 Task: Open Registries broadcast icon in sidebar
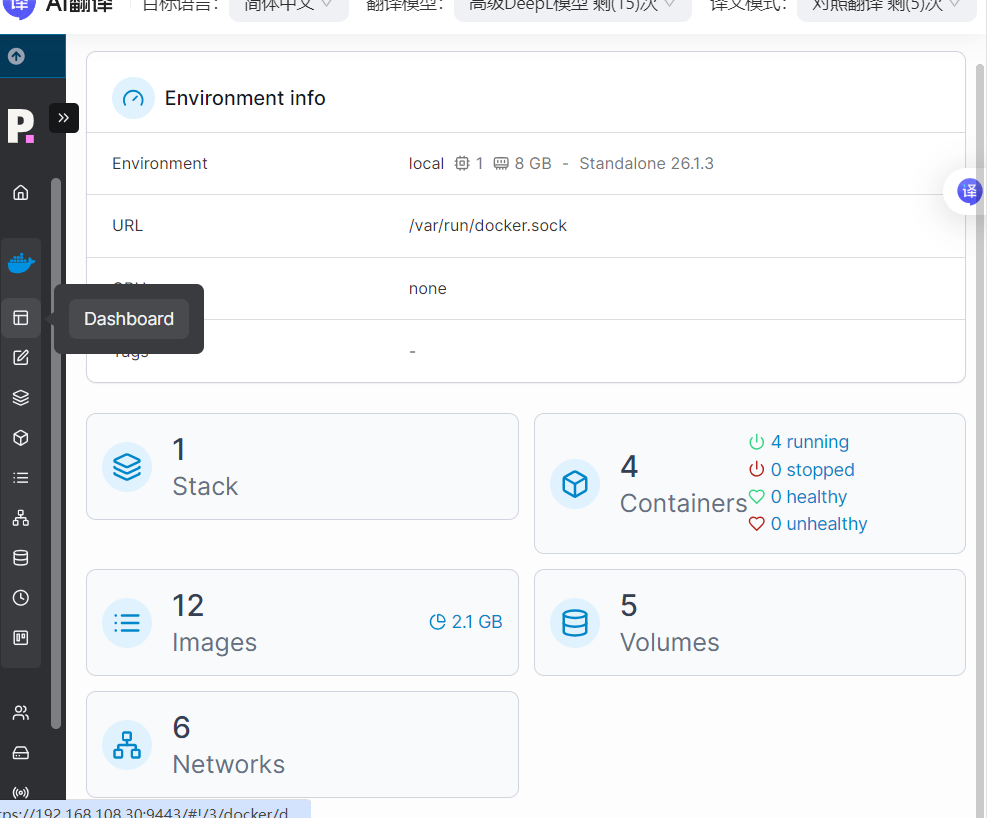tap(21, 793)
